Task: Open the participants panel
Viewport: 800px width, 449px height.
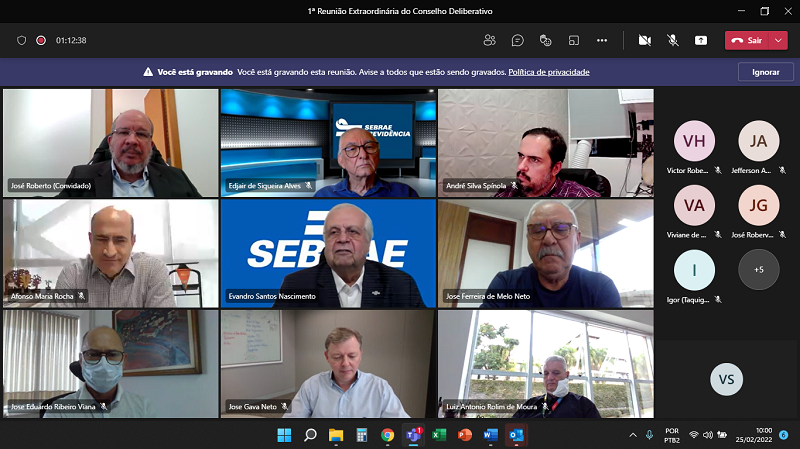Action: [x=489, y=40]
